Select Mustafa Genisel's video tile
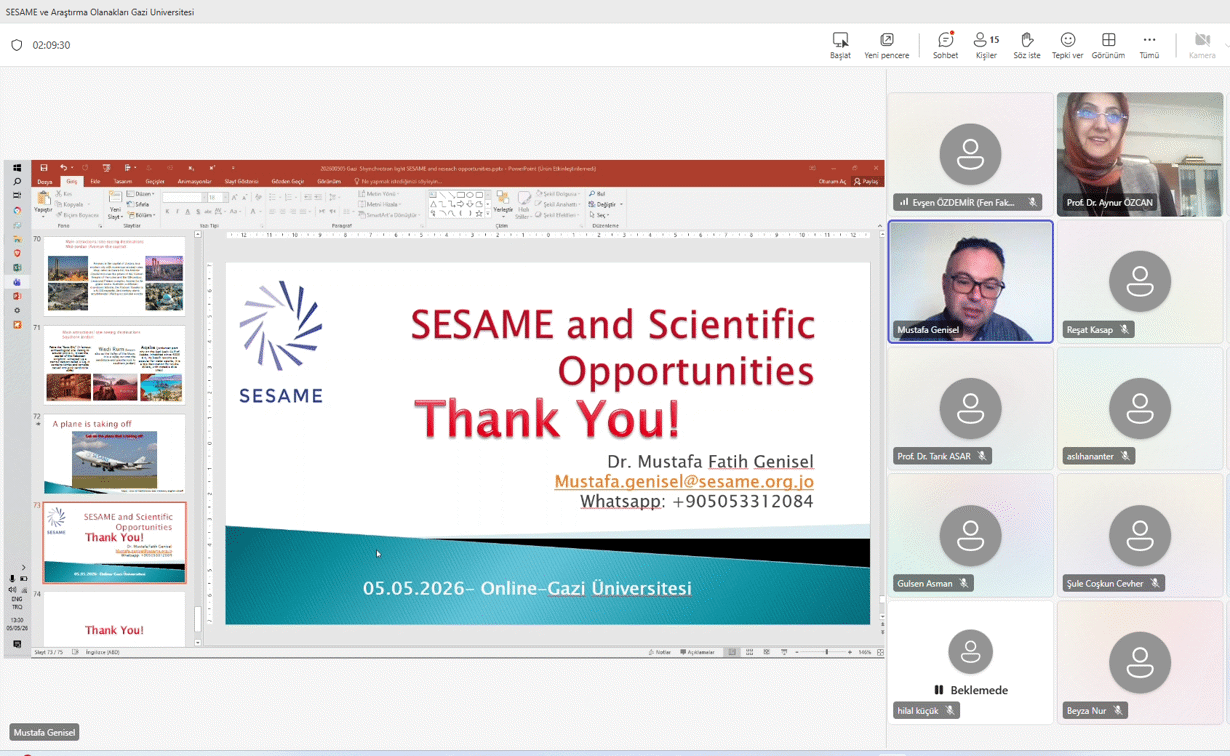The image size is (1230, 756). point(970,282)
